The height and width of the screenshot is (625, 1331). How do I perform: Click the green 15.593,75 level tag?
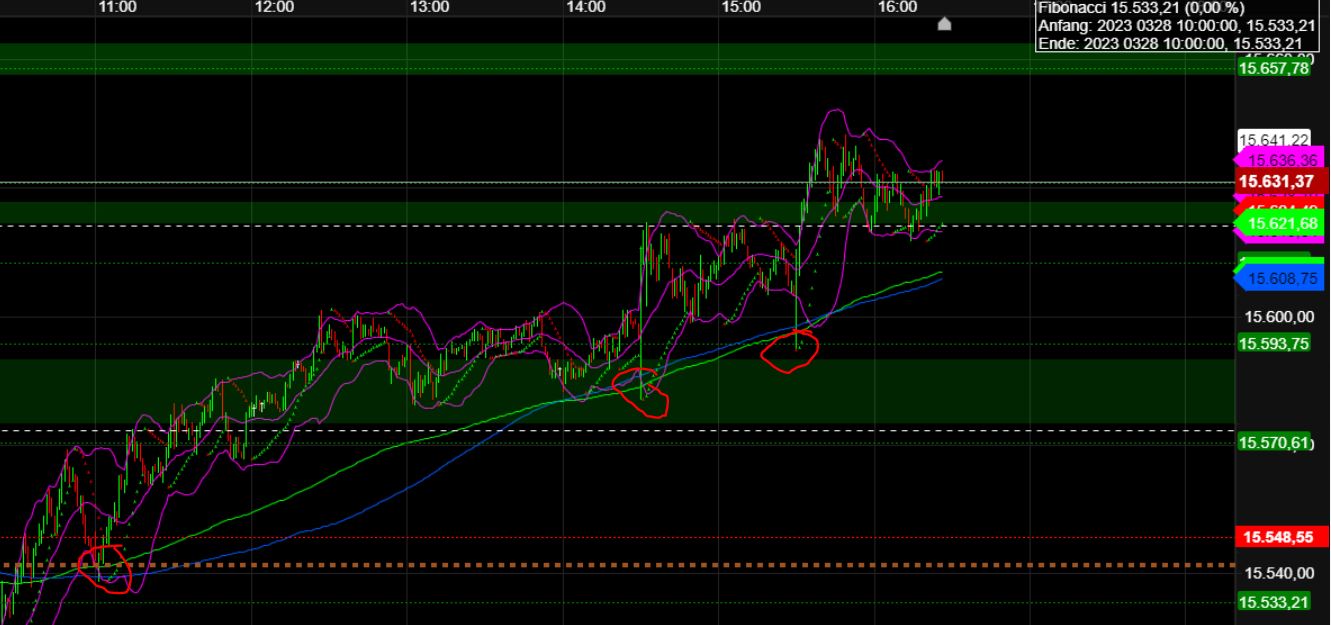tap(1276, 343)
